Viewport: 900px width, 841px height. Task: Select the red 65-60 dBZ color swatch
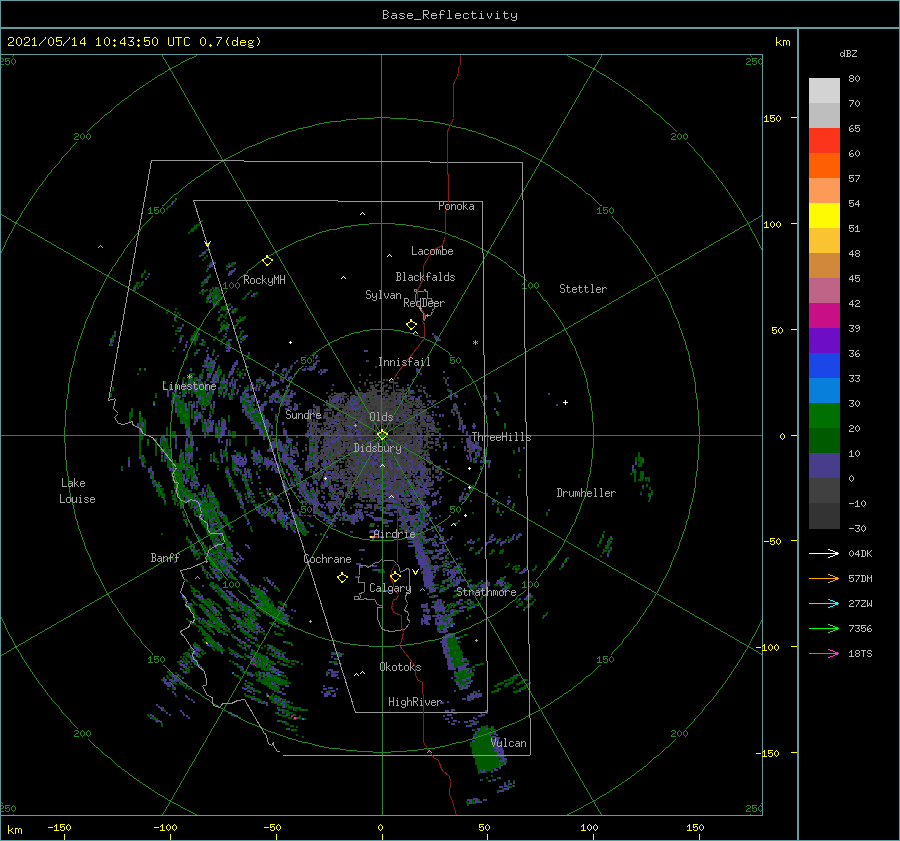click(824, 141)
